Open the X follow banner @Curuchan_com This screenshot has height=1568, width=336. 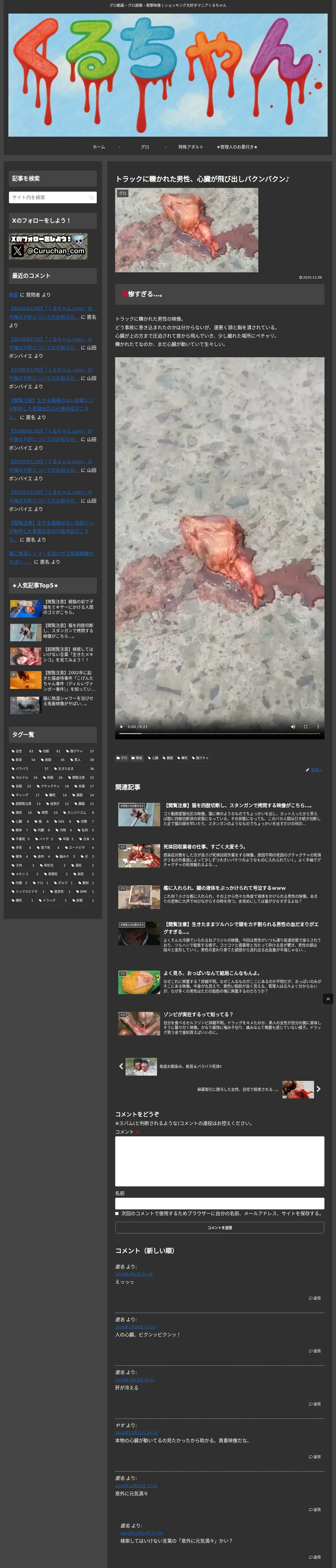(x=48, y=246)
